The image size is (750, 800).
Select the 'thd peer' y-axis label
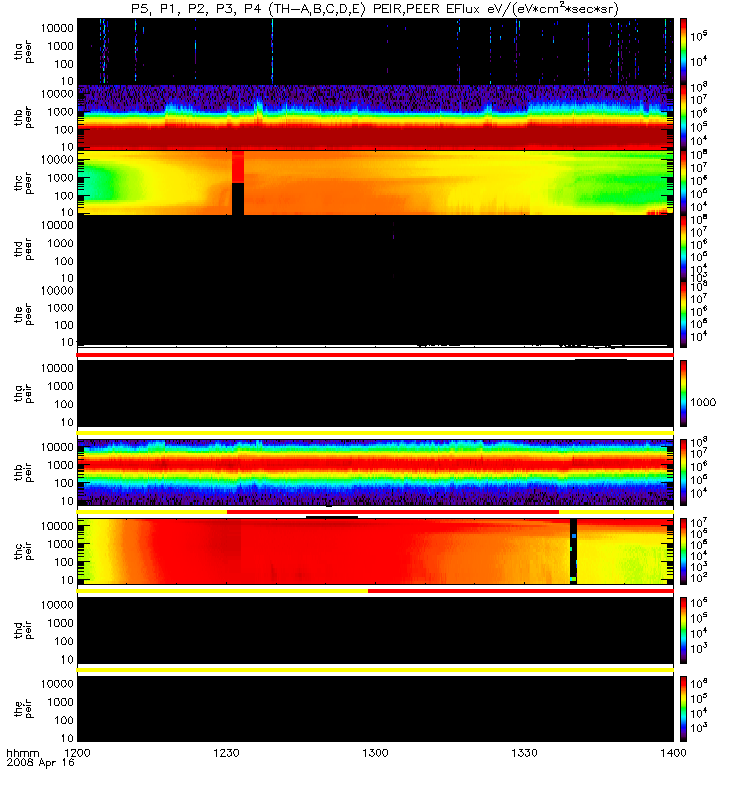coord(23,249)
